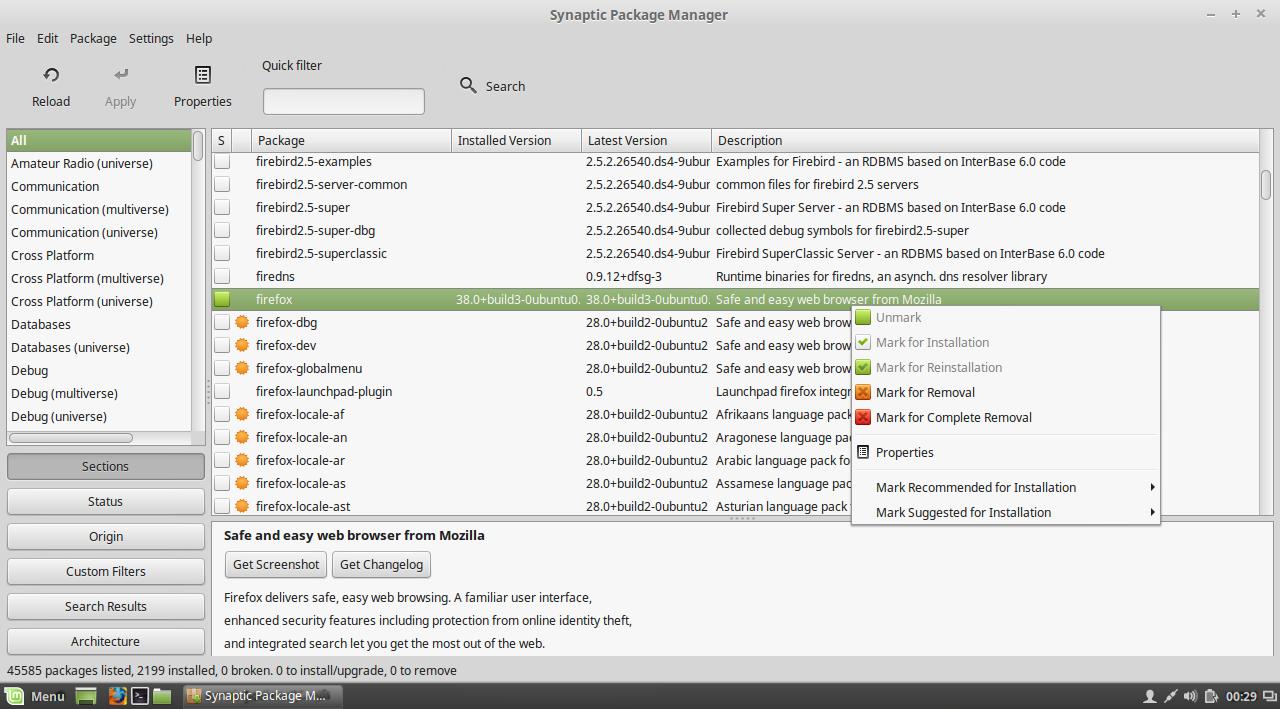This screenshot has height=709, width=1280.
Task: Click the sections list vertical scrollbar
Action: (198, 146)
